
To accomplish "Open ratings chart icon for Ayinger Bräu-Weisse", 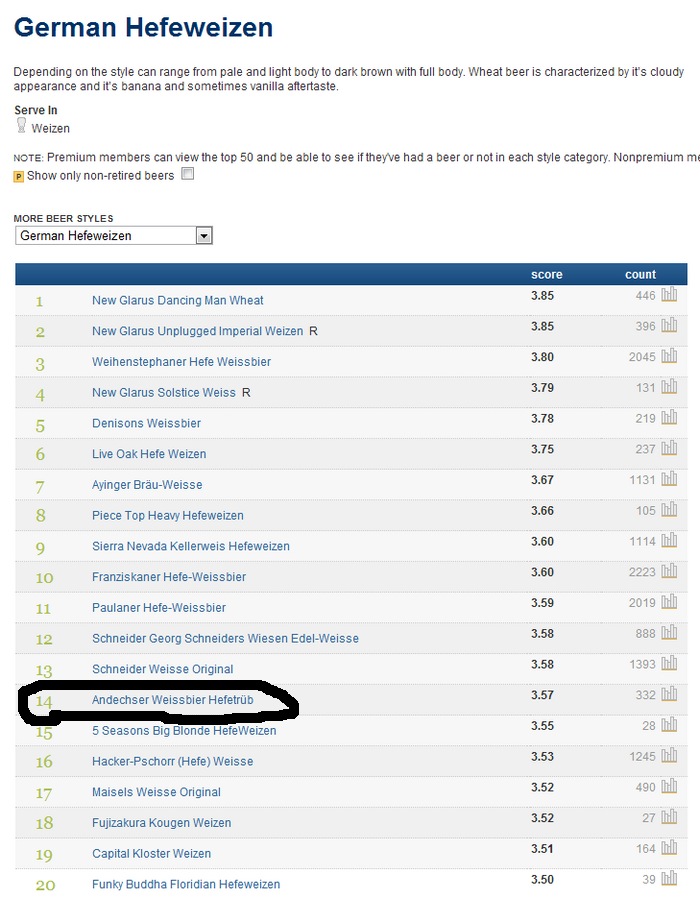I will 669,479.
